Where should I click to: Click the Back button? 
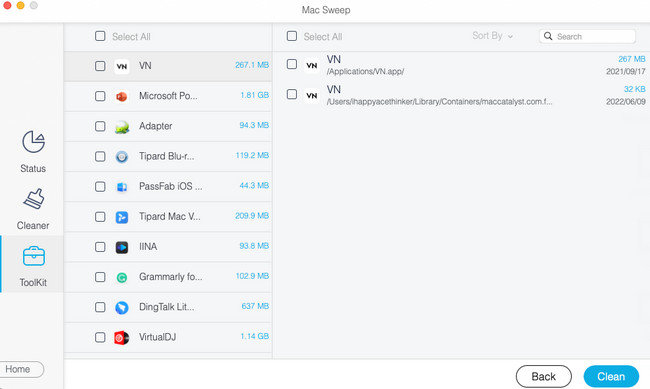(x=543, y=376)
